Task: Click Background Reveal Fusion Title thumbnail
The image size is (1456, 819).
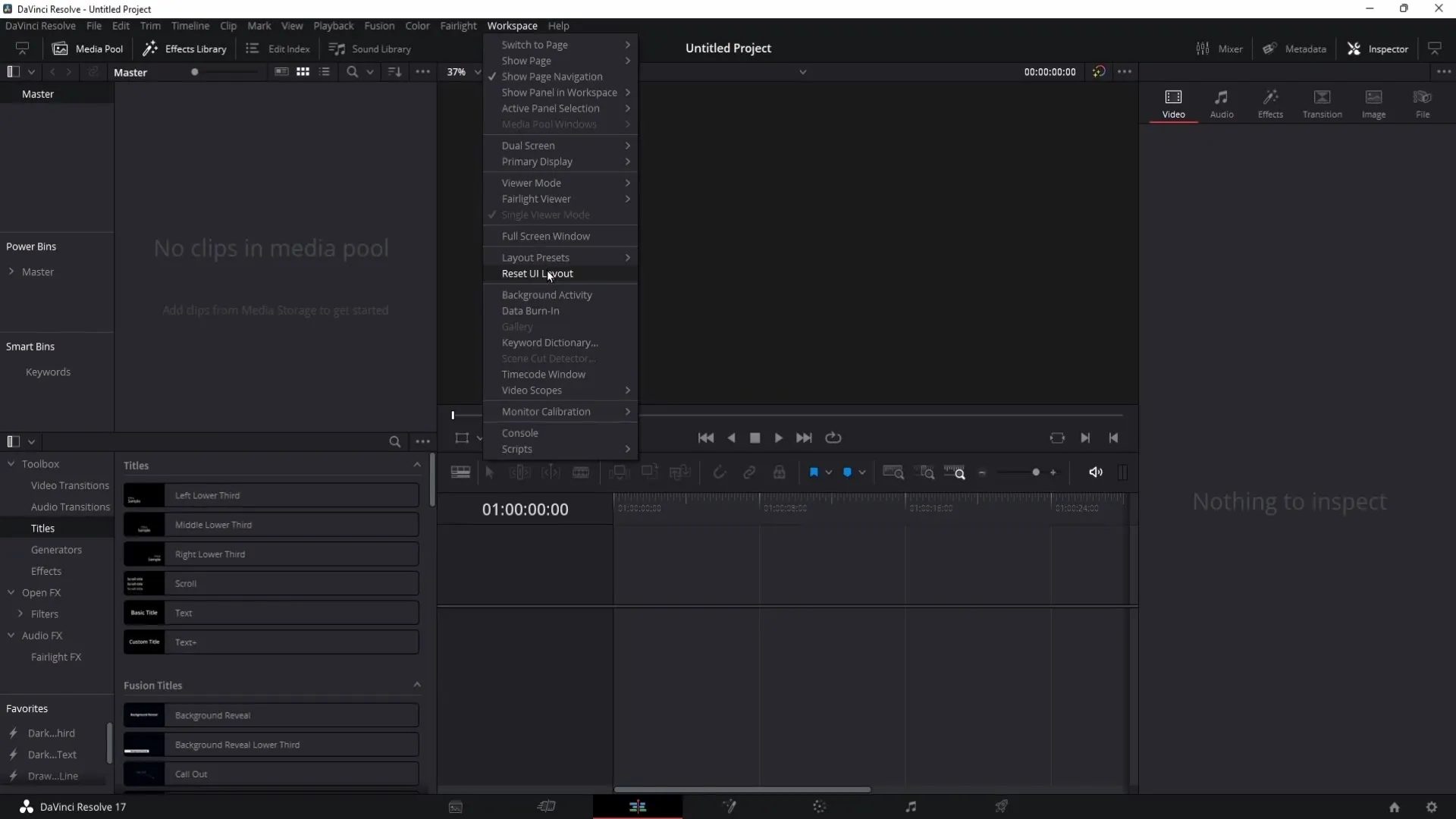Action: pyautogui.click(x=144, y=714)
